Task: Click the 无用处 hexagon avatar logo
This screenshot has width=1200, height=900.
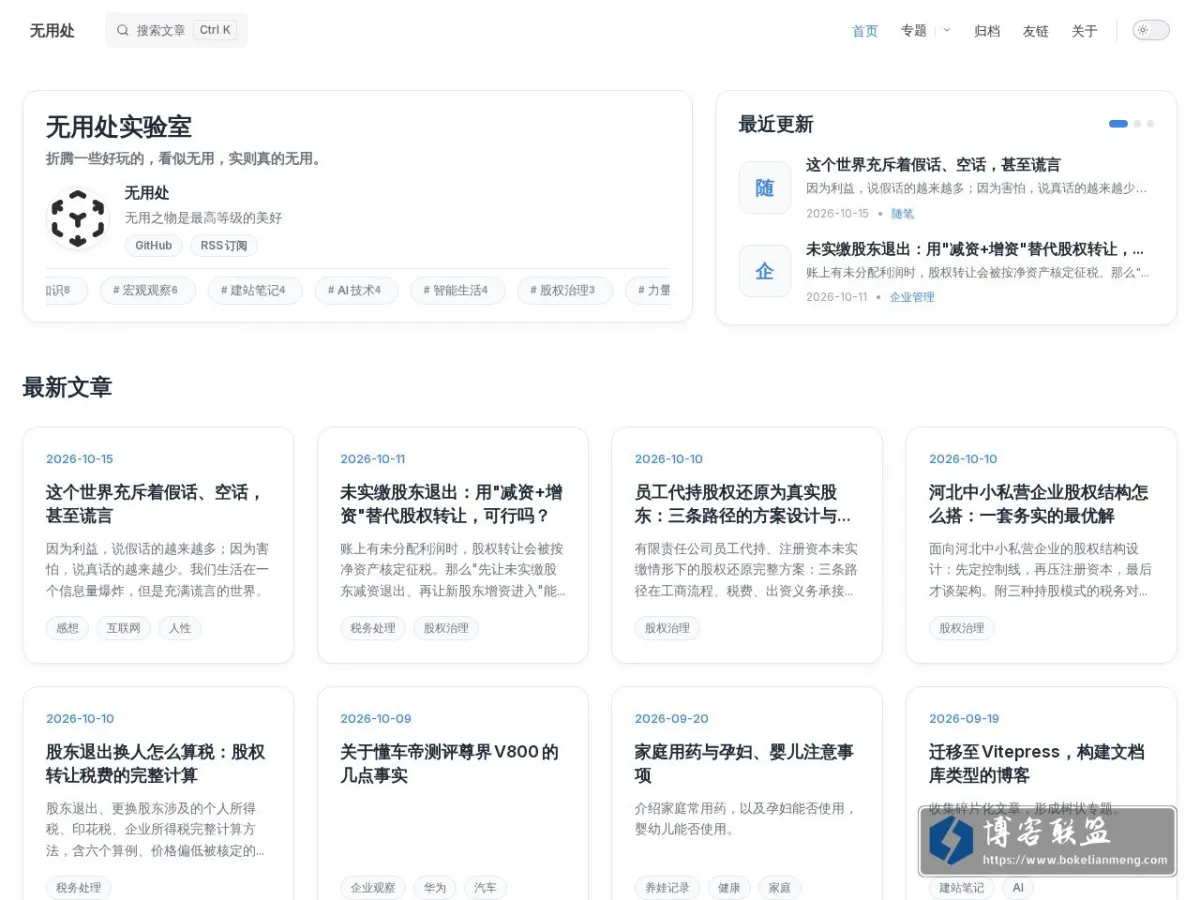Action: coord(77,218)
